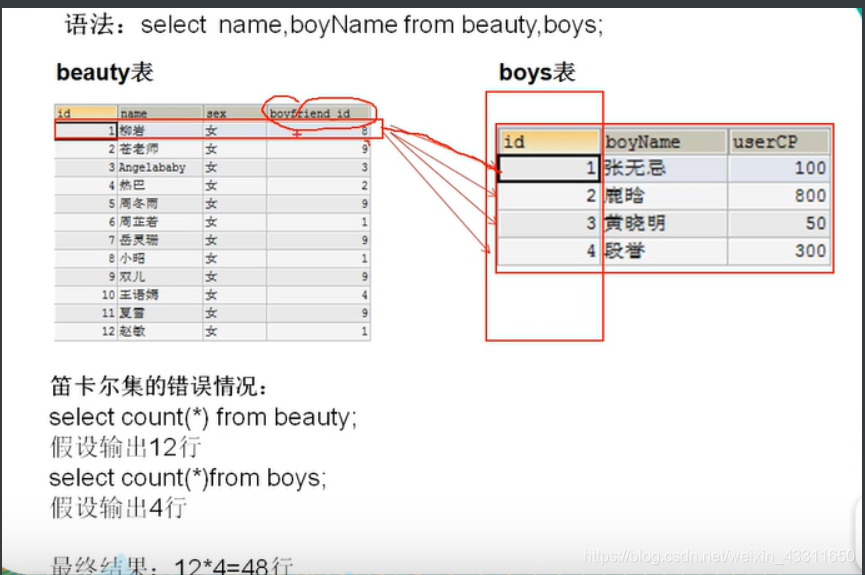Click the final result line '12*4=48行'

[x=233, y=566]
